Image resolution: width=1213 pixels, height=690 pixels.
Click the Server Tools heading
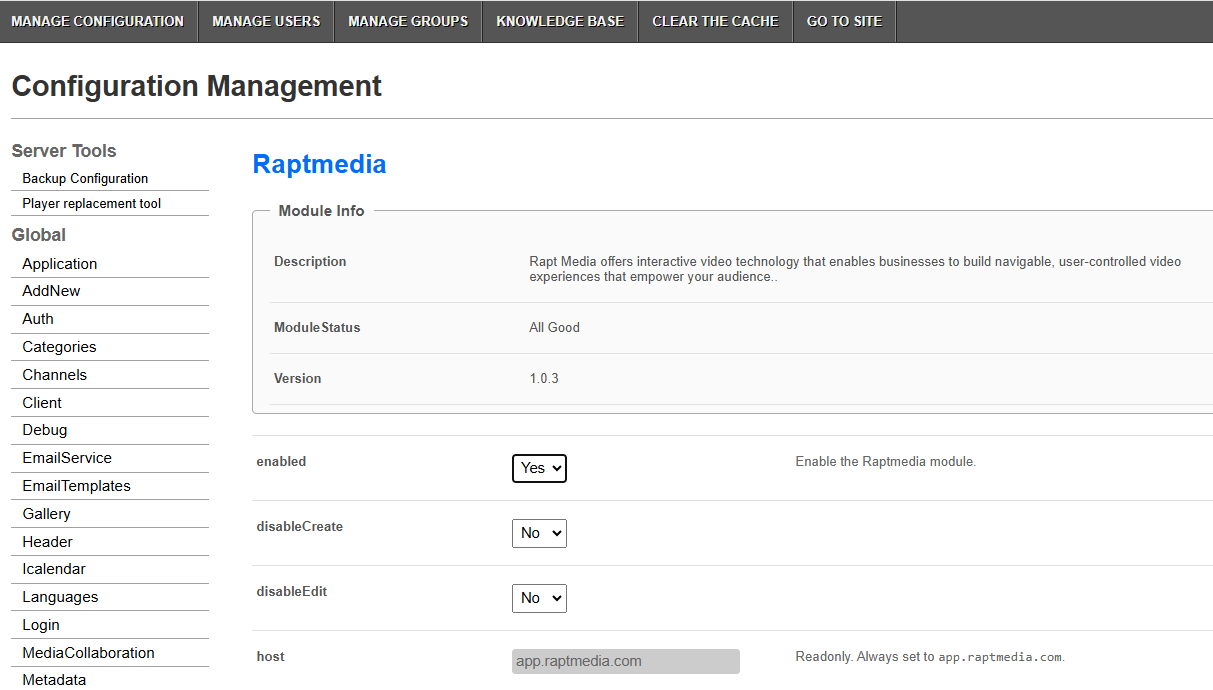(64, 151)
